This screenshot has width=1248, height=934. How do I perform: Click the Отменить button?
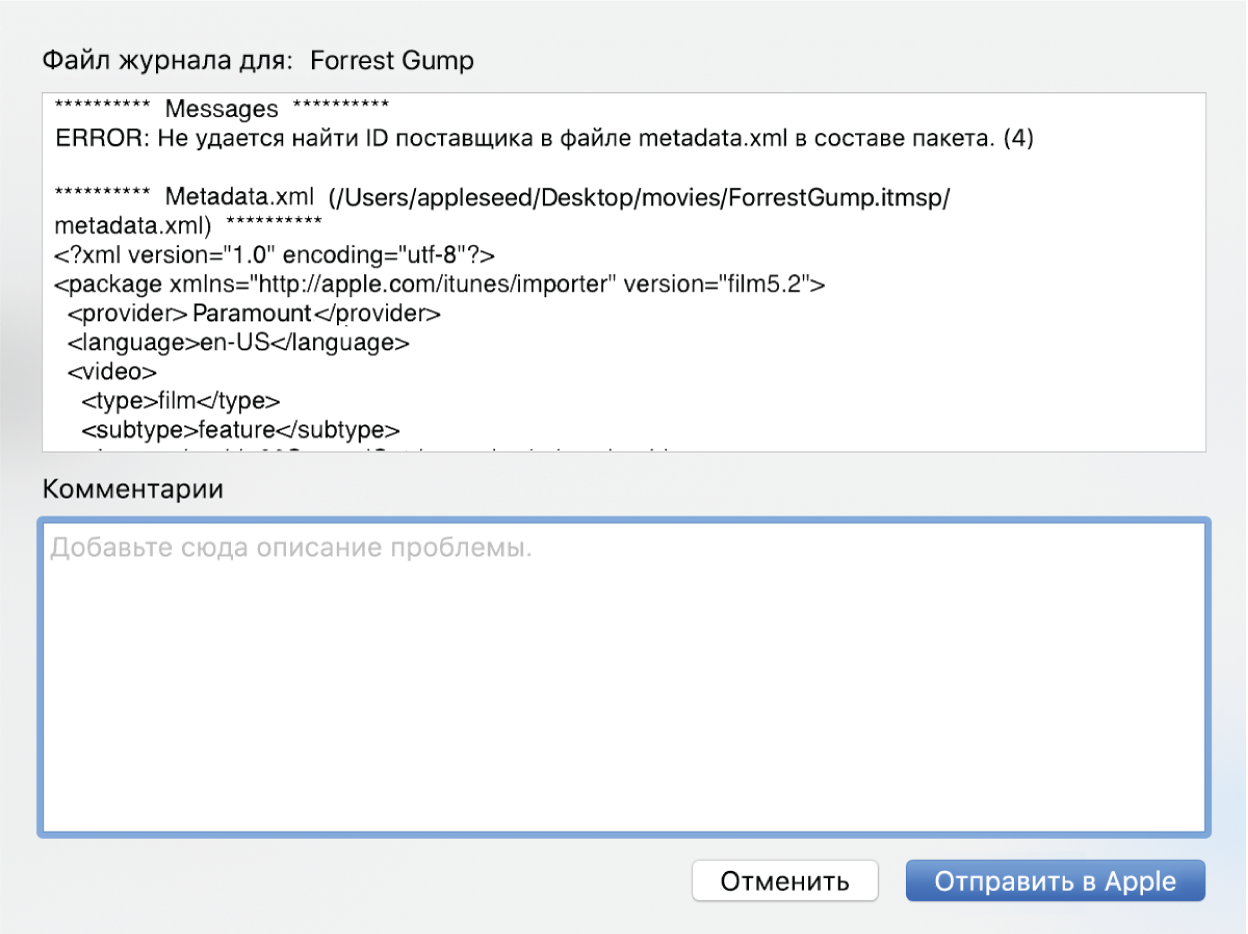click(x=784, y=881)
